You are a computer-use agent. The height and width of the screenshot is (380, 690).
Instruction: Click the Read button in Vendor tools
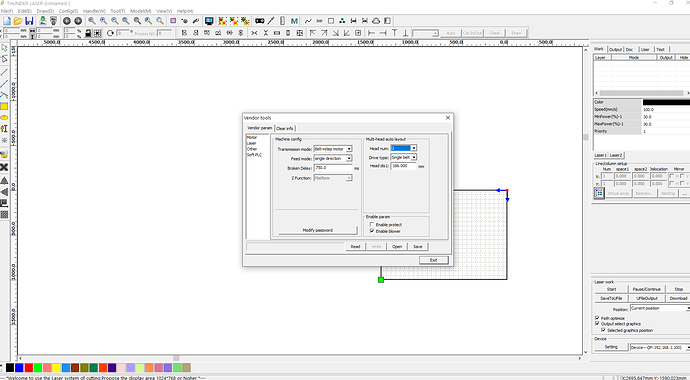(x=355, y=247)
